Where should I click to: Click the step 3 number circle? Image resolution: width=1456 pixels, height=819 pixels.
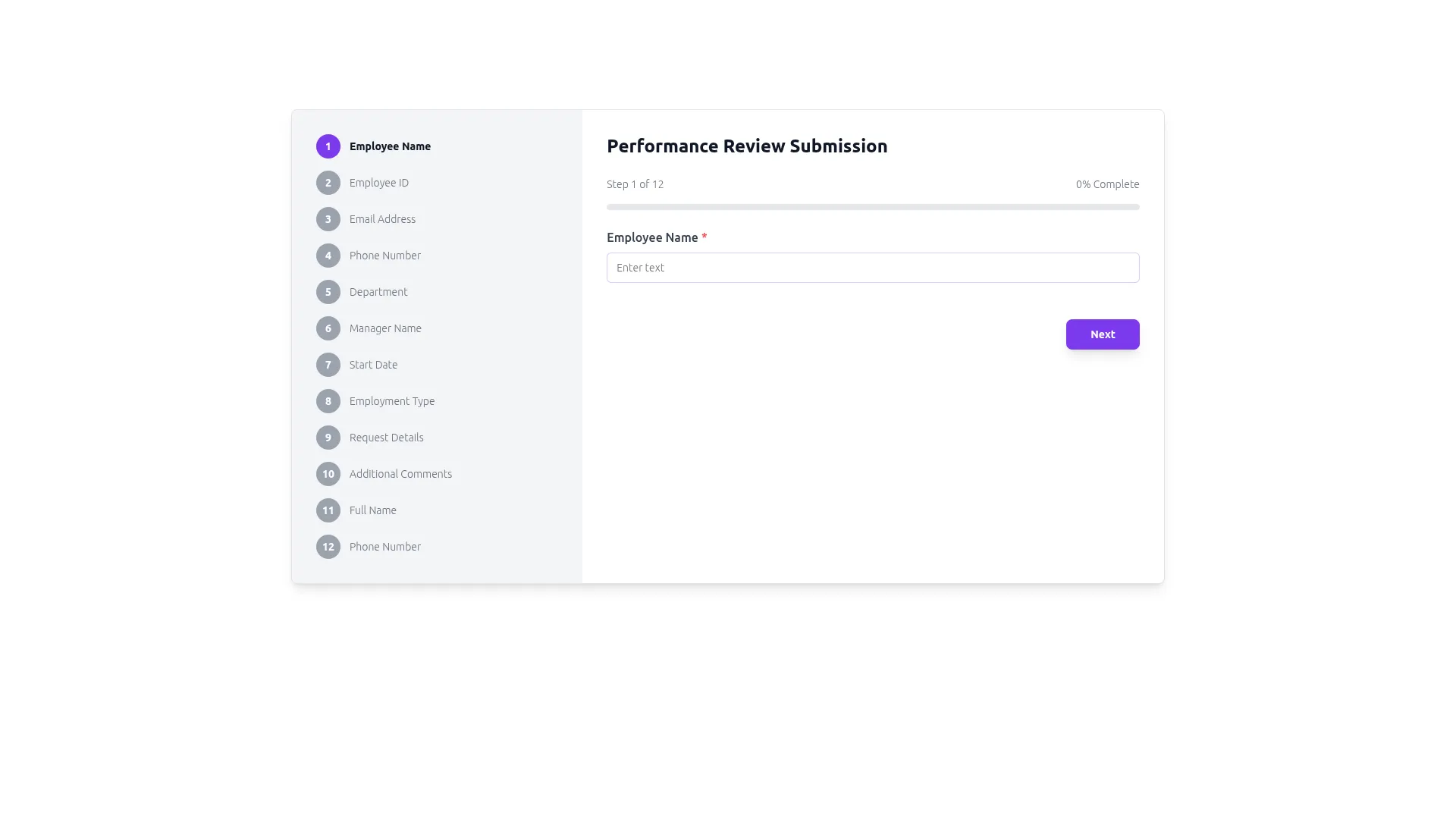(x=328, y=219)
